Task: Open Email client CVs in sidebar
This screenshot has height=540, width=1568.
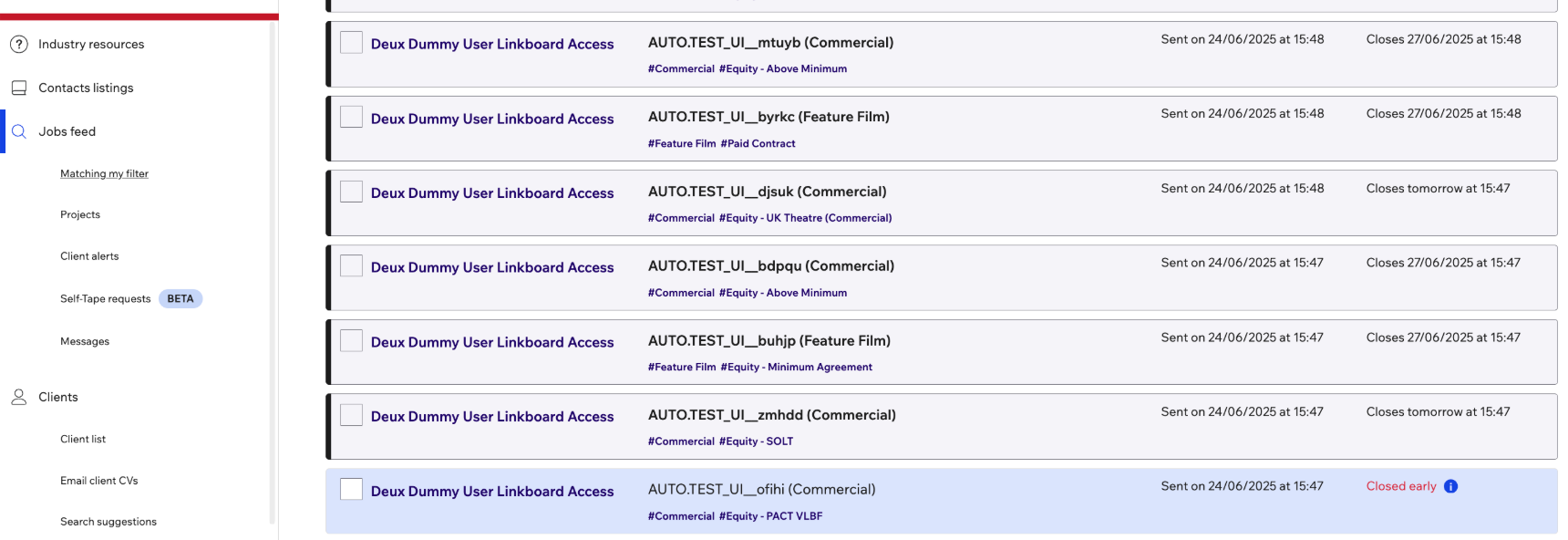Action: 99,481
